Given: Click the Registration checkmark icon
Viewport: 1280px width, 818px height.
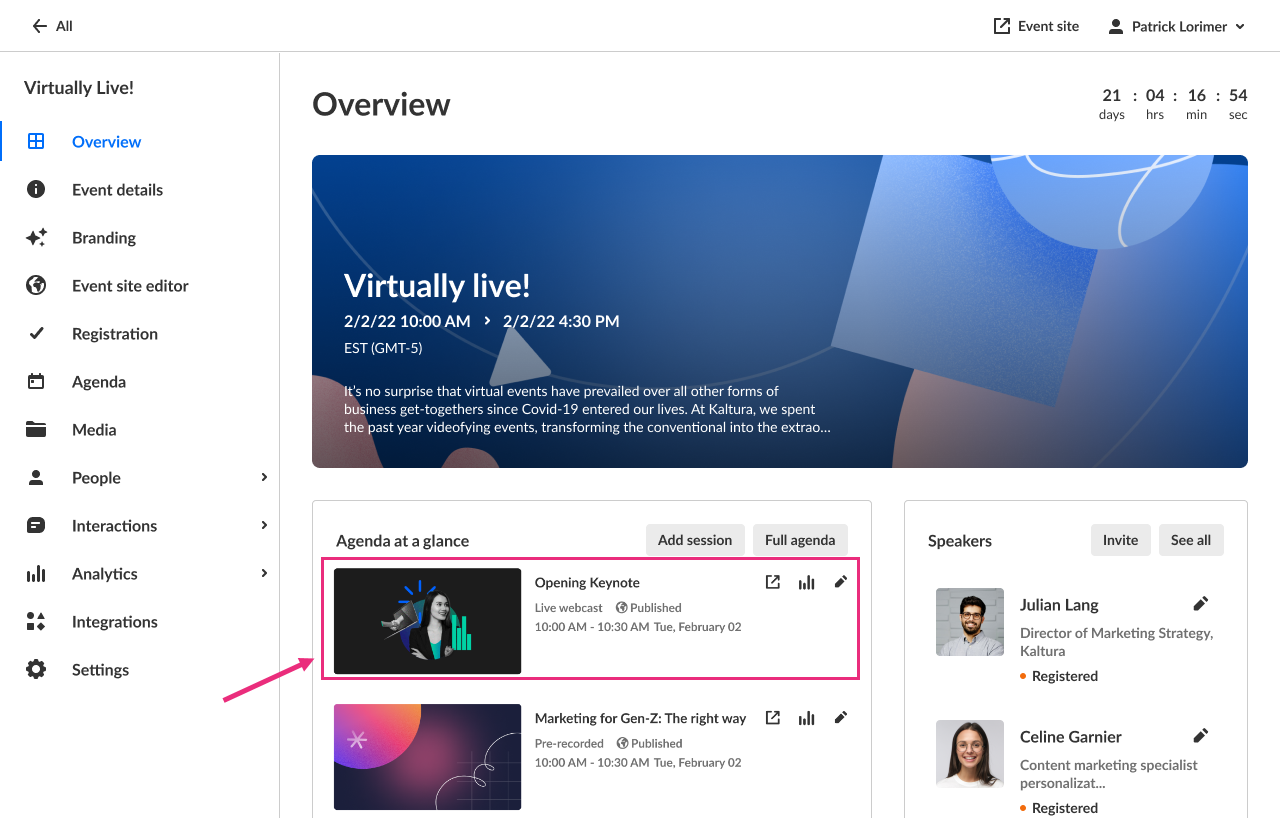Looking at the screenshot, I should pos(36,333).
